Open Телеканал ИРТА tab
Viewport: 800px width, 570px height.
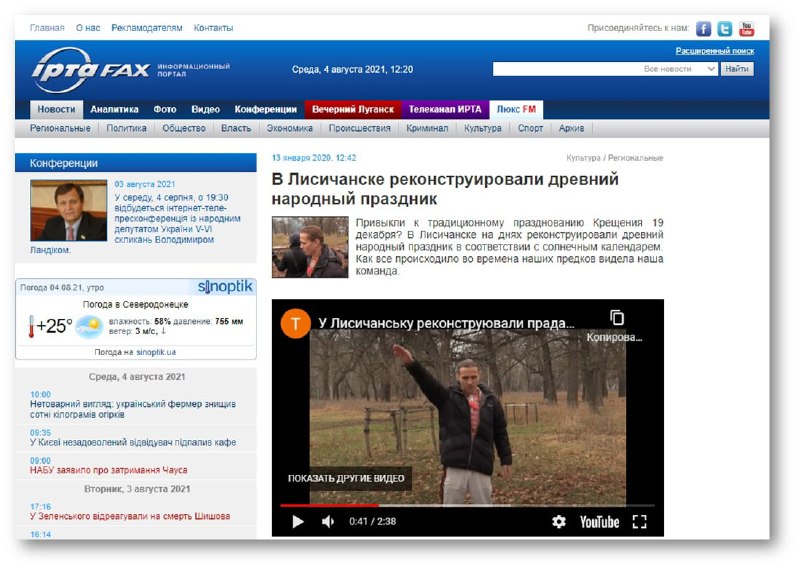(x=445, y=110)
